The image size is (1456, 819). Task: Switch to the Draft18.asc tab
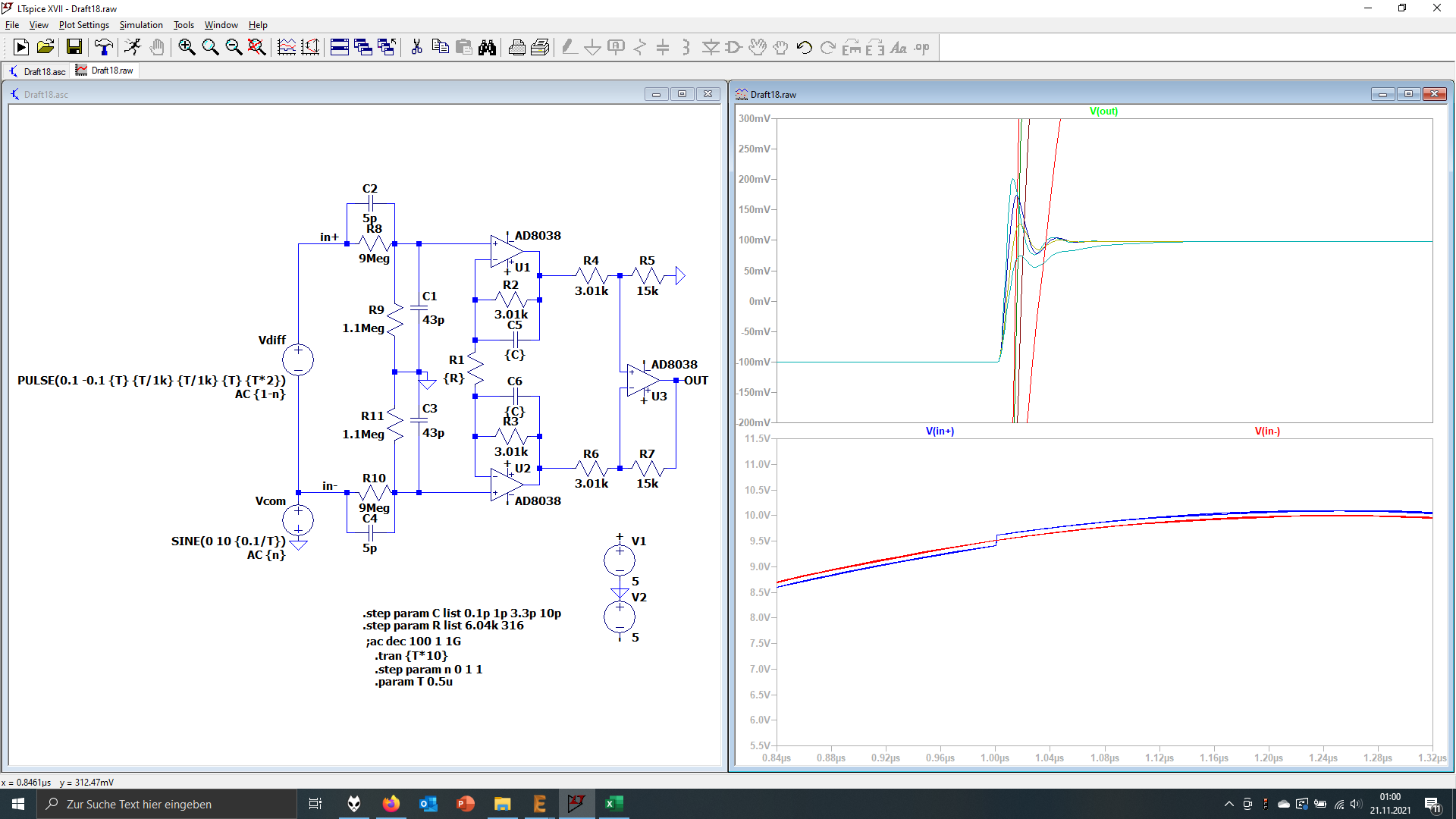(x=37, y=71)
